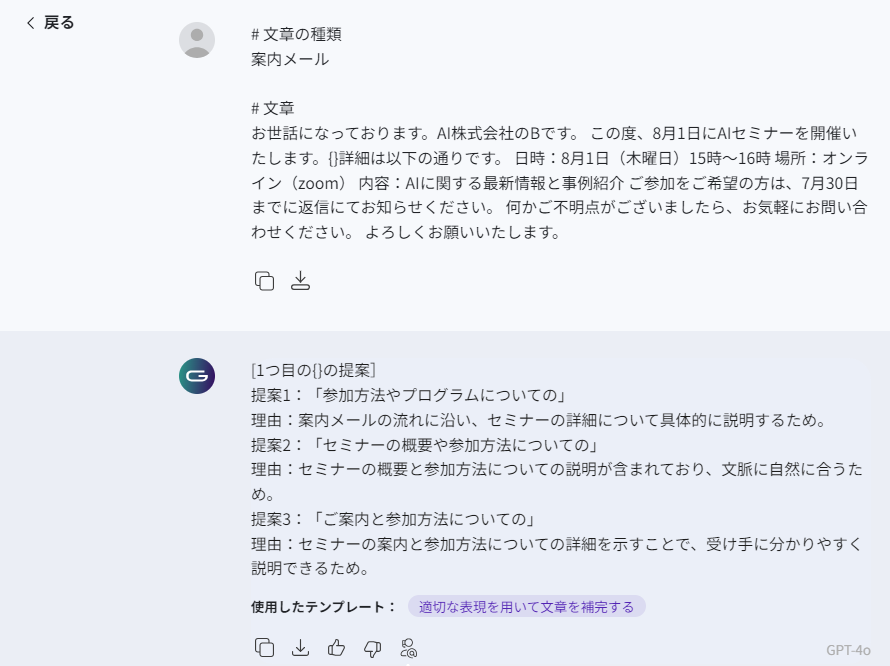The height and width of the screenshot is (666, 890).
Task: Download the user's prompt message
Action: click(x=300, y=281)
